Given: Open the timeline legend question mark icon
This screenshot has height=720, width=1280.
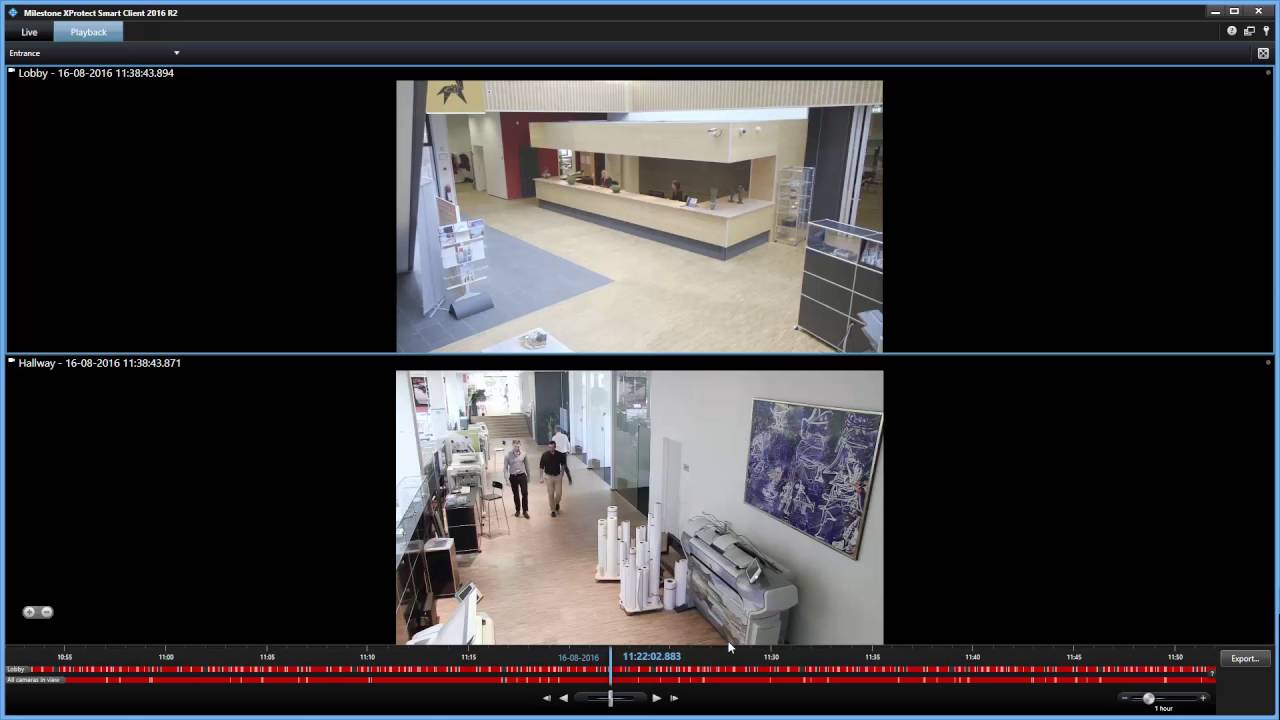Looking at the screenshot, I should click(1212, 674).
